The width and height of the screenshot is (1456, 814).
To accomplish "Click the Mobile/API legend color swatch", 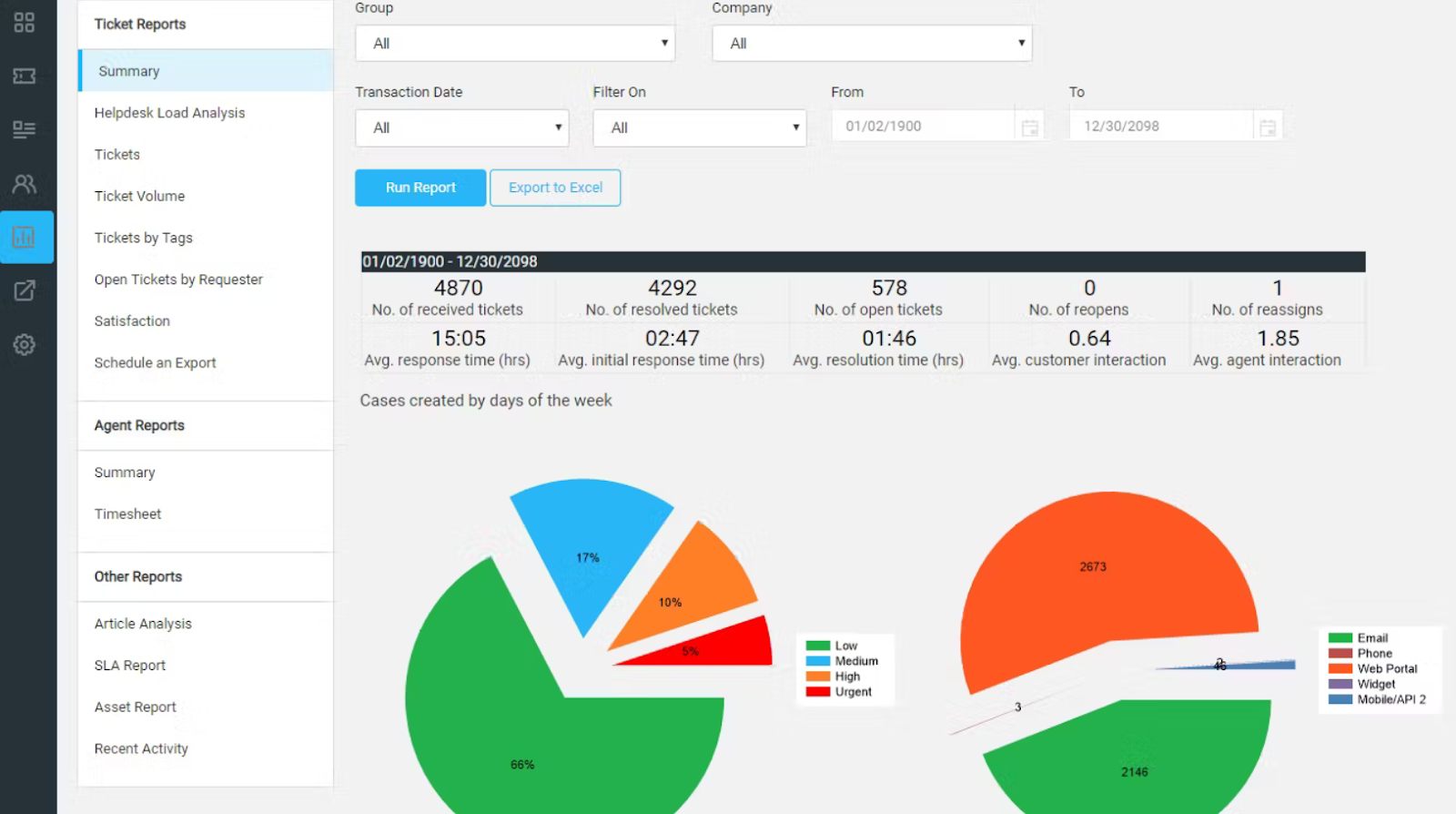I will point(1340,700).
